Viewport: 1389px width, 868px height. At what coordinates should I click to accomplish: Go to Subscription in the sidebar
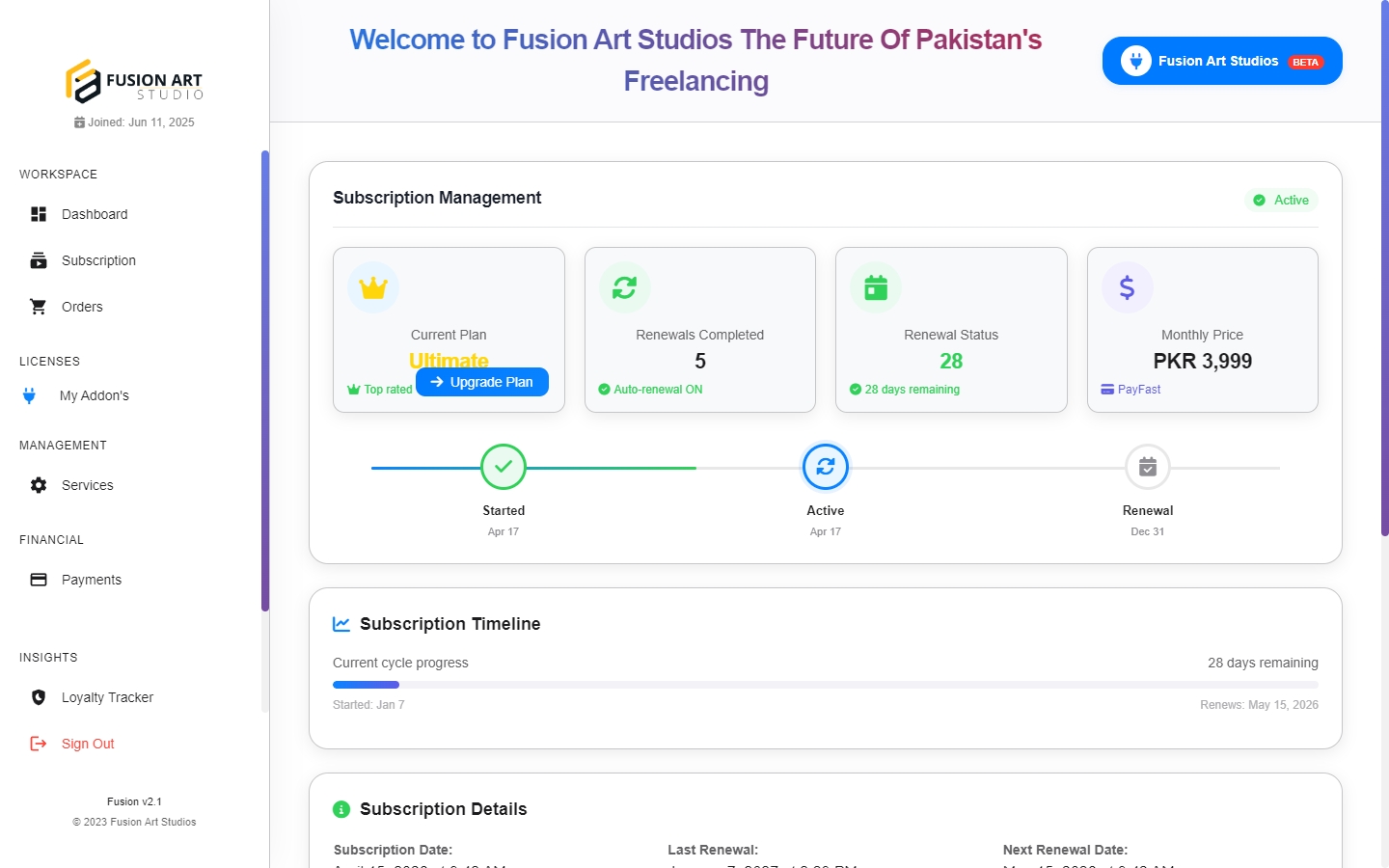[98, 260]
